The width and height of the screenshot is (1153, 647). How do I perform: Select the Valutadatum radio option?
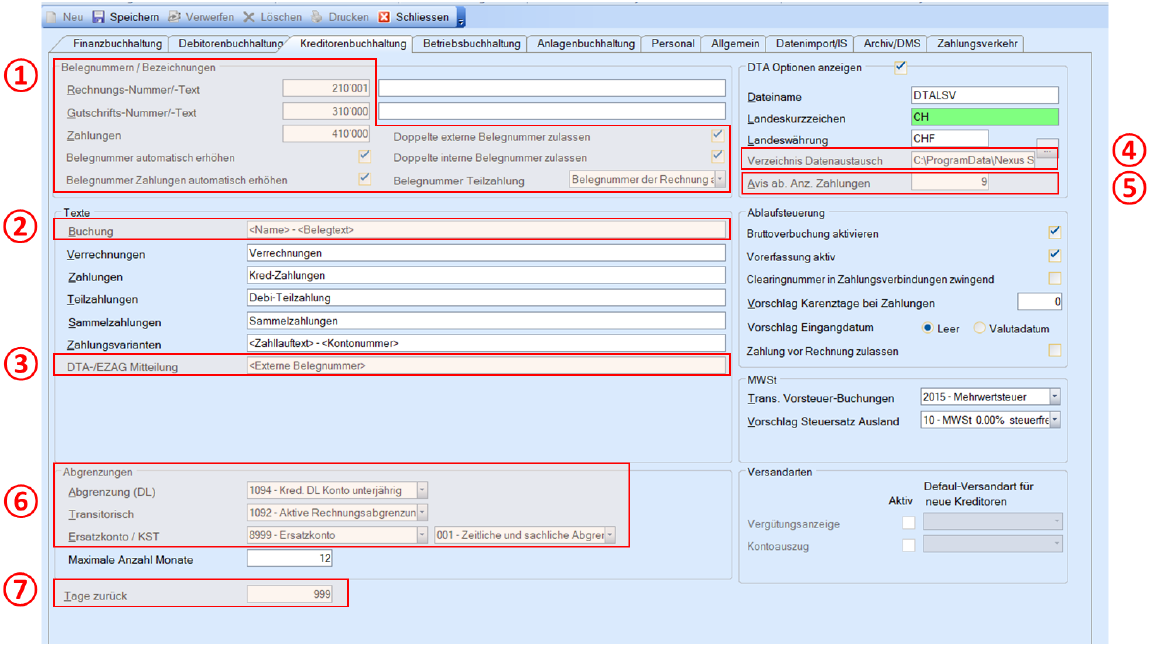979,328
